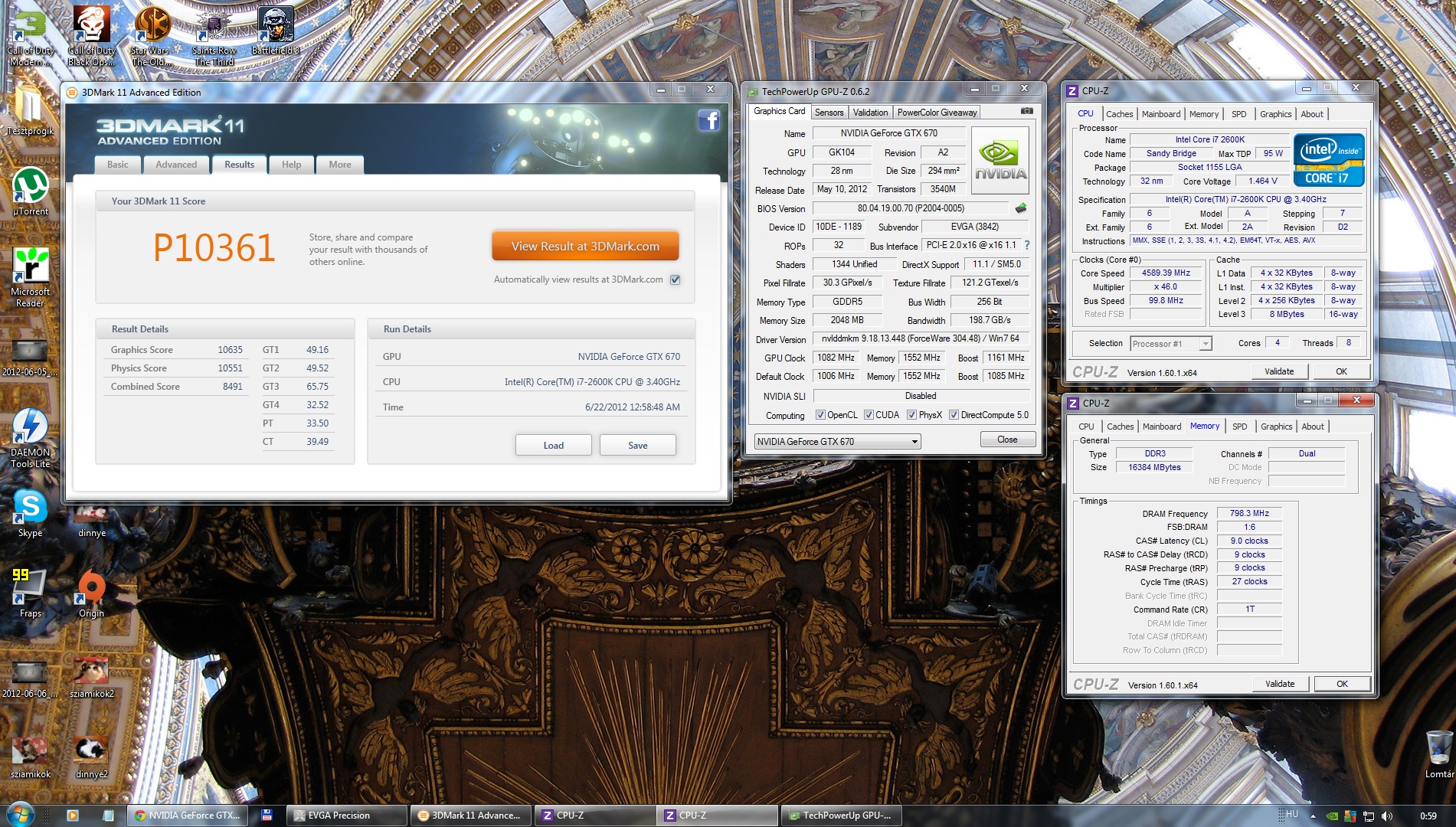This screenshot has width=1456, height=827.
Task: Open the More tab in 3DMark 11
Action: click(340, 165)
